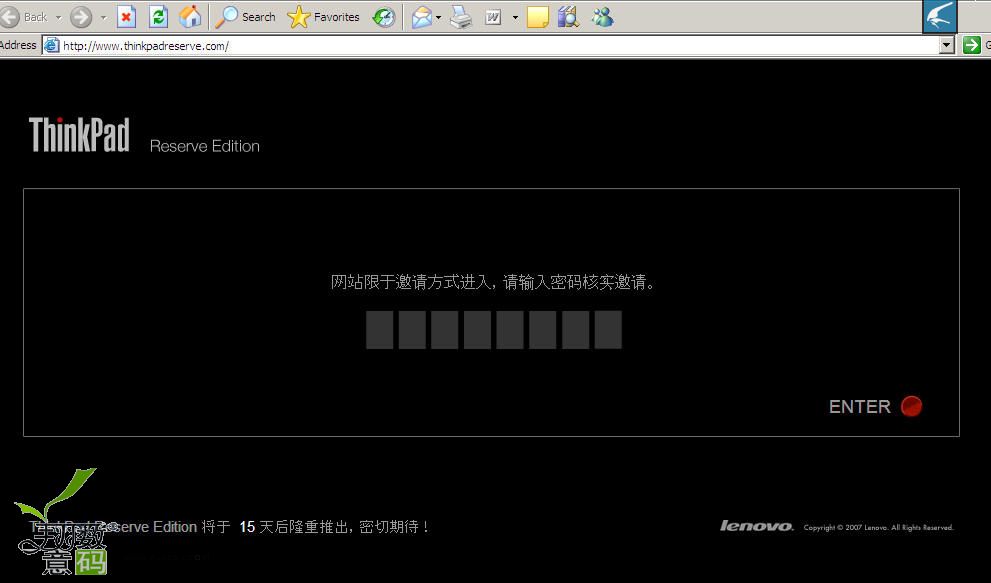Open the History clock icon
The width and height of the screenshot is (991, 583).
384,17
